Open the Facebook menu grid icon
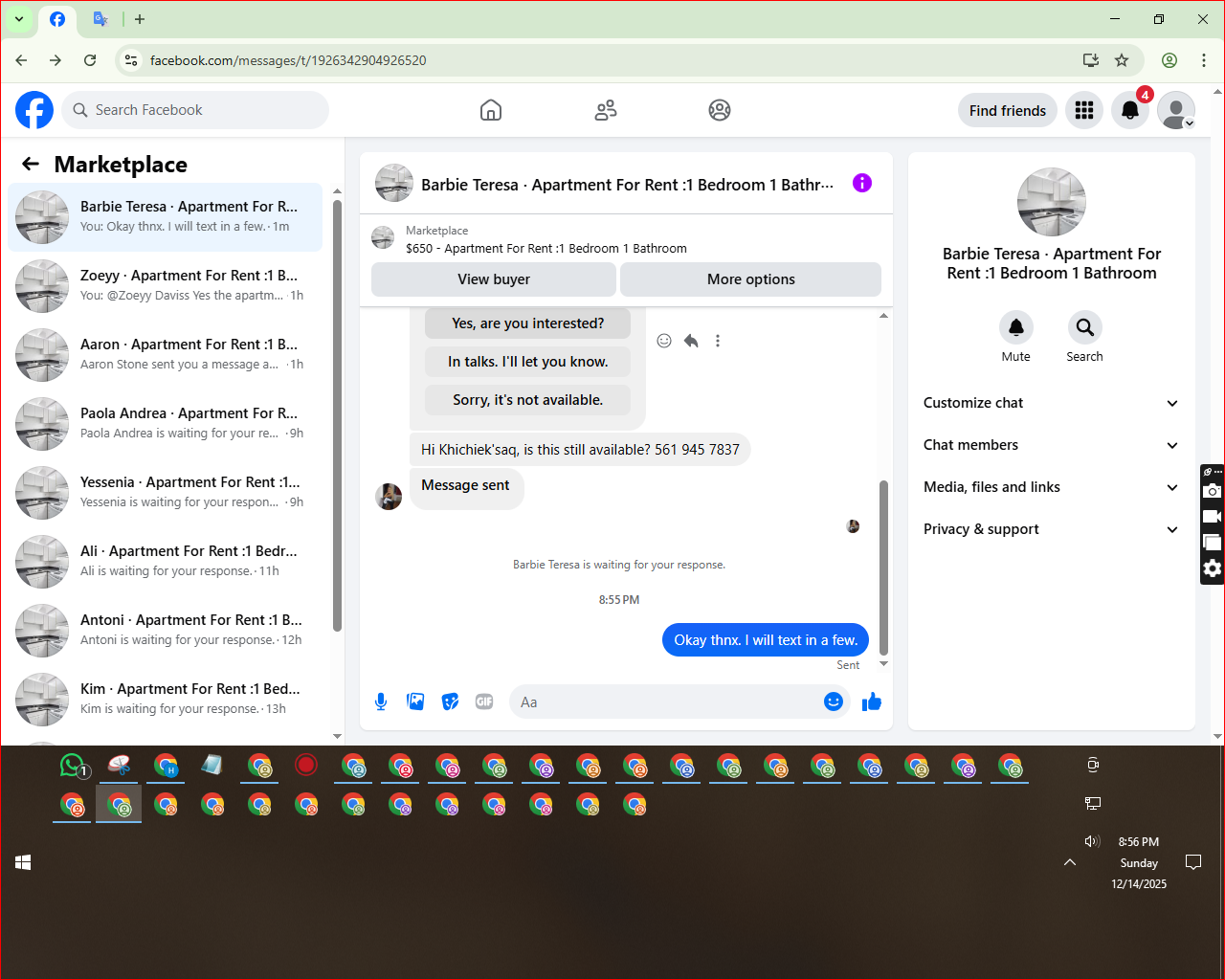This screenshot has width=1225, height=980. click(x=1084, y=110)
